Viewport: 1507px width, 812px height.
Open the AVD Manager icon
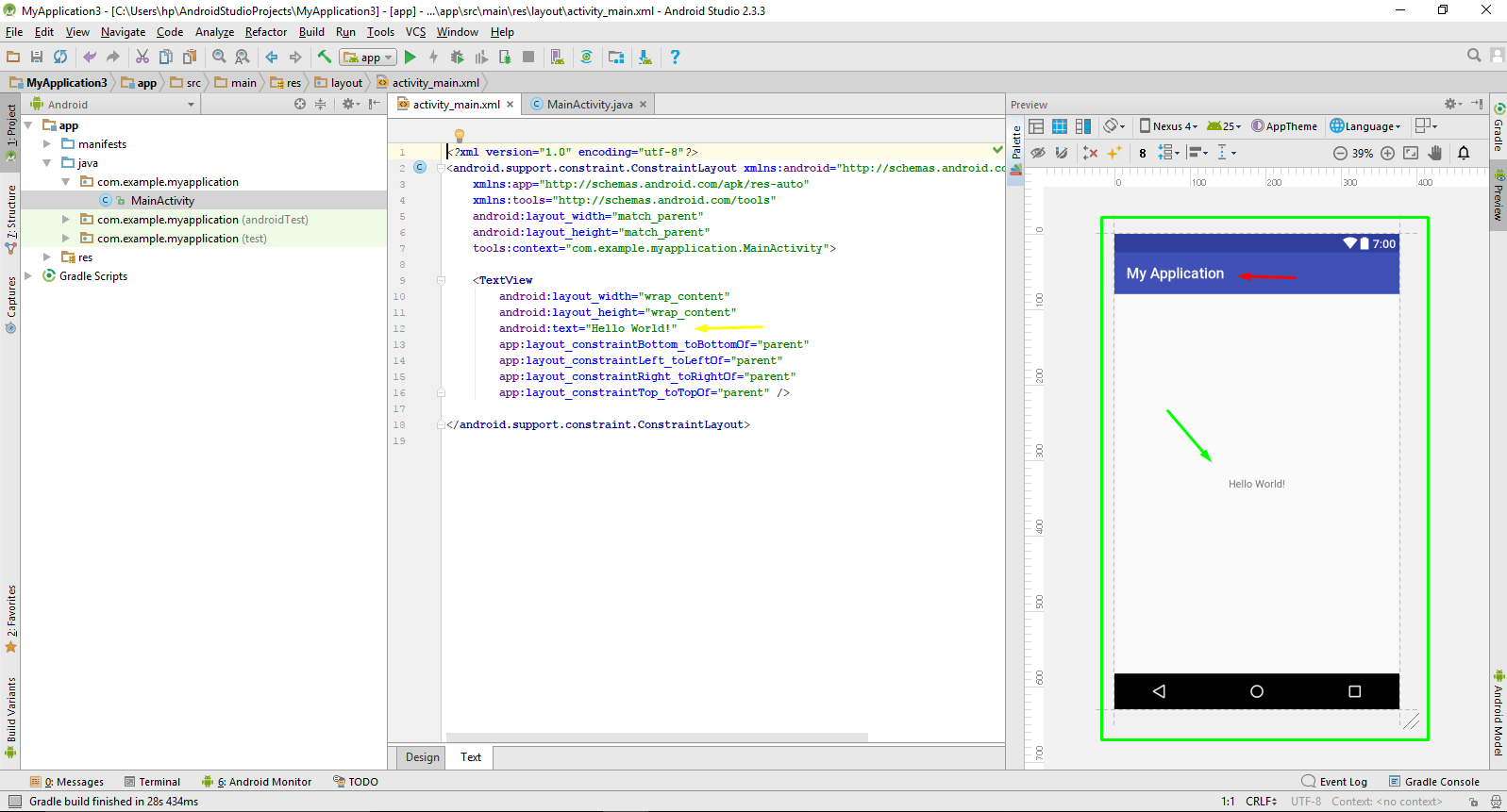click(558, 58)
